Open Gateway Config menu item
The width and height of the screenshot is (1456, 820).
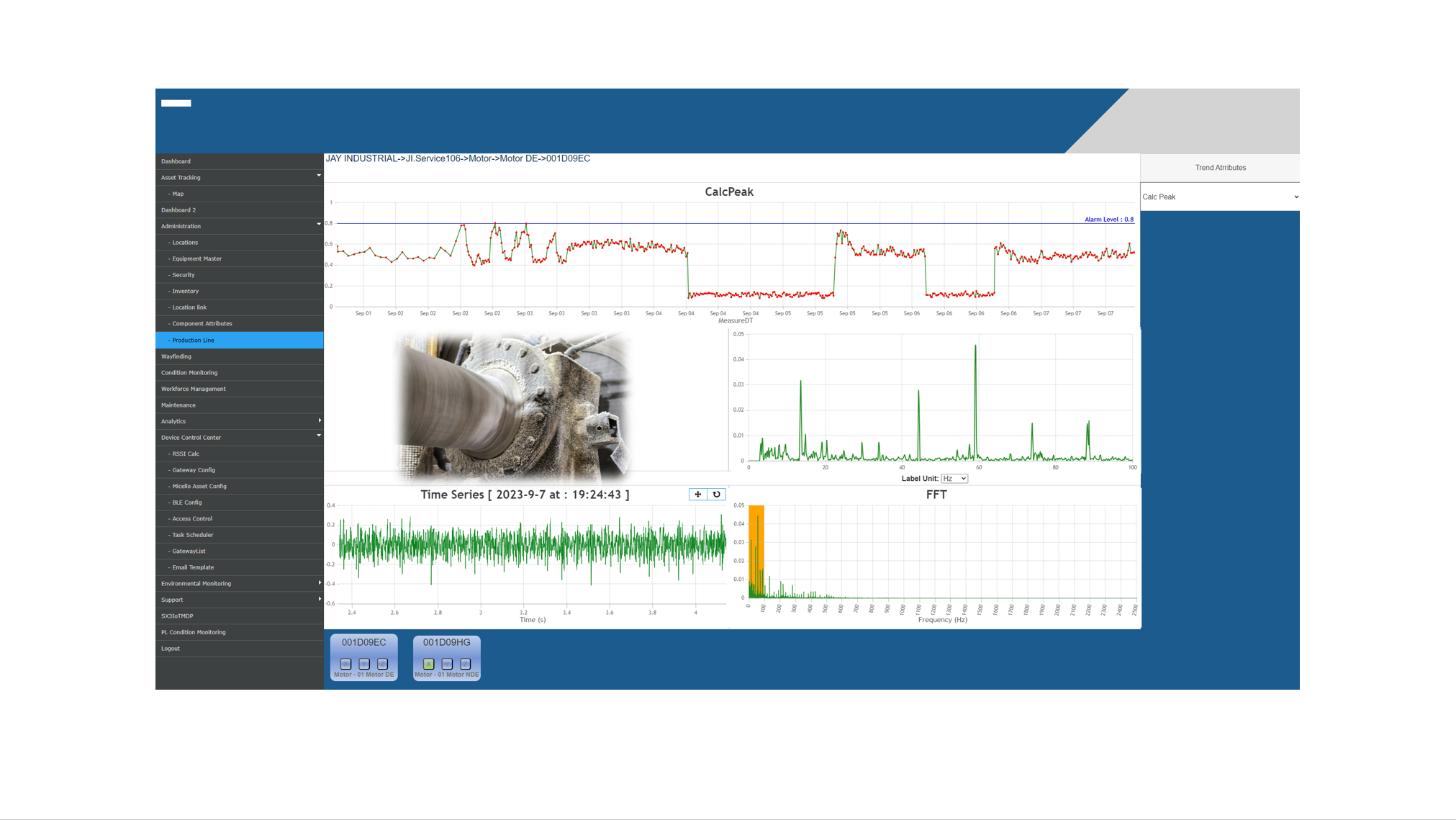point(240,470)
